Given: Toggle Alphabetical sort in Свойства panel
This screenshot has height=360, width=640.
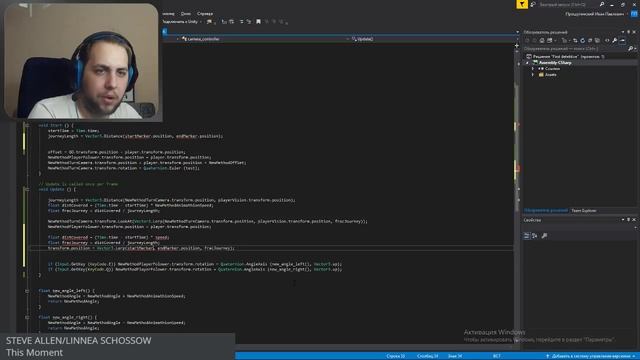Looking at the screenshot, I should coord(534,236).
